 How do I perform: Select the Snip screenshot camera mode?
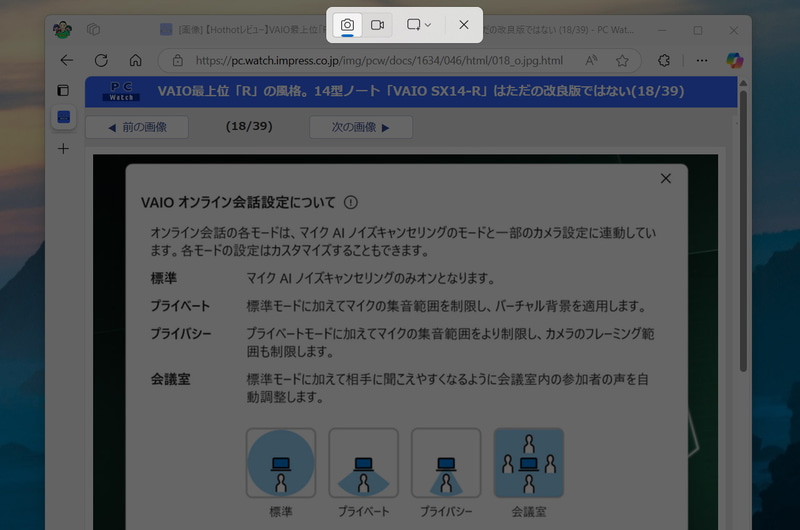coord(347,25)
